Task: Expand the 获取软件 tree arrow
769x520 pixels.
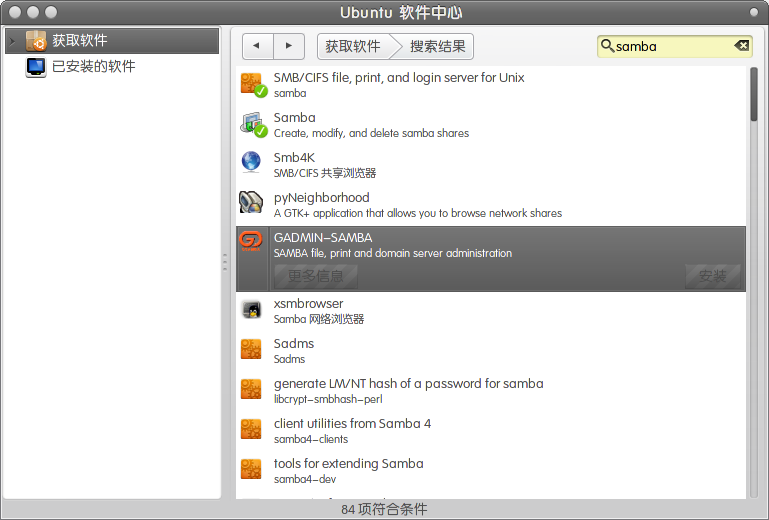Action: click(13, 41)
